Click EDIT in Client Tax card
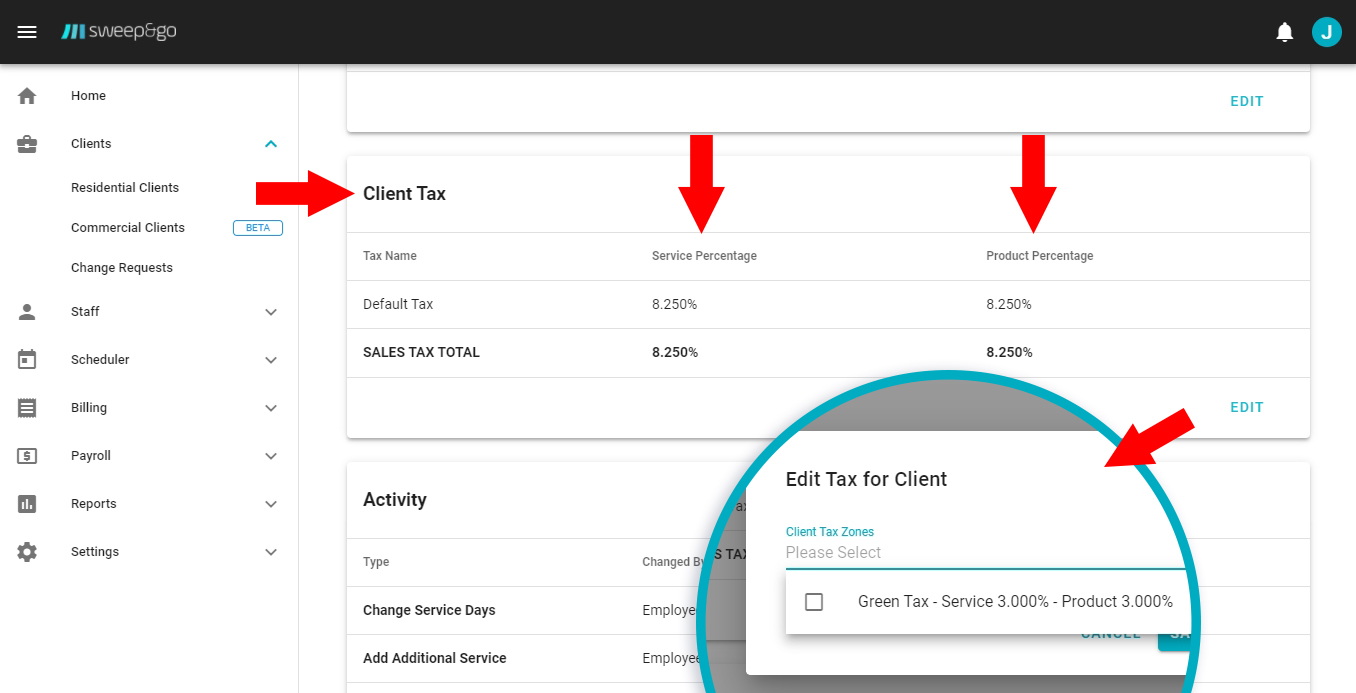Viewport: 1356px width, 693px height. click(x=1246, y=407)
